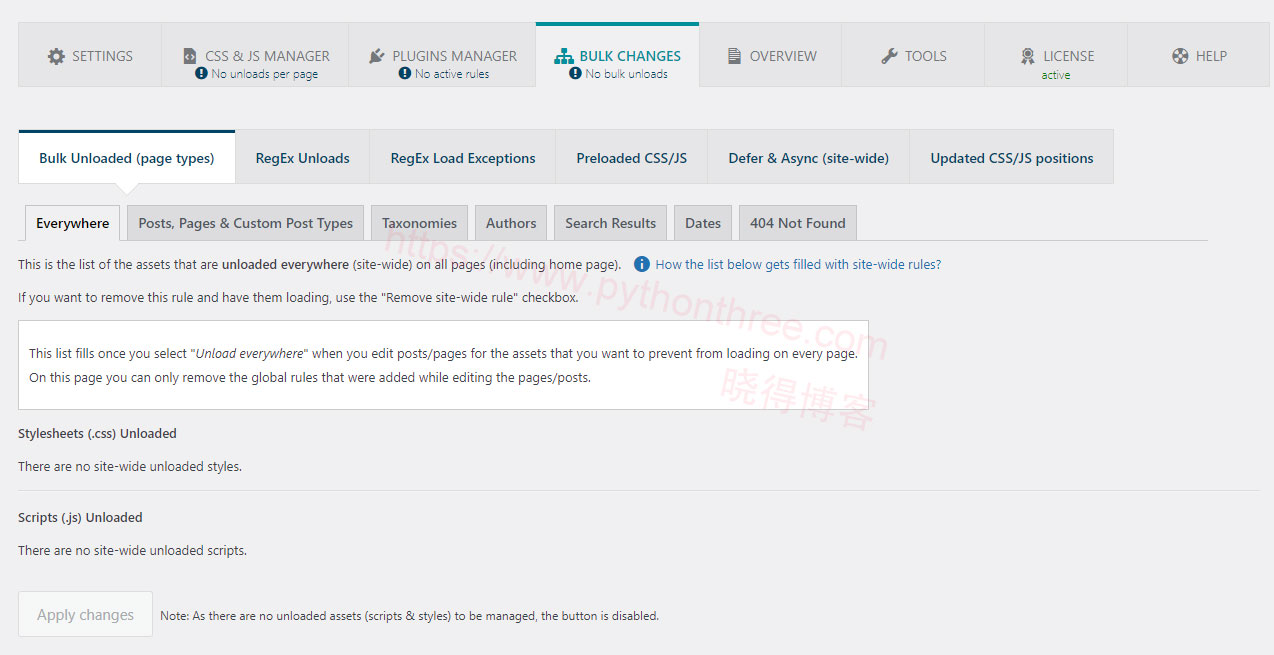1274x655 pixels.
Task: Click the plug icon on Plugins Manager
Action: (x=377, y=56)
